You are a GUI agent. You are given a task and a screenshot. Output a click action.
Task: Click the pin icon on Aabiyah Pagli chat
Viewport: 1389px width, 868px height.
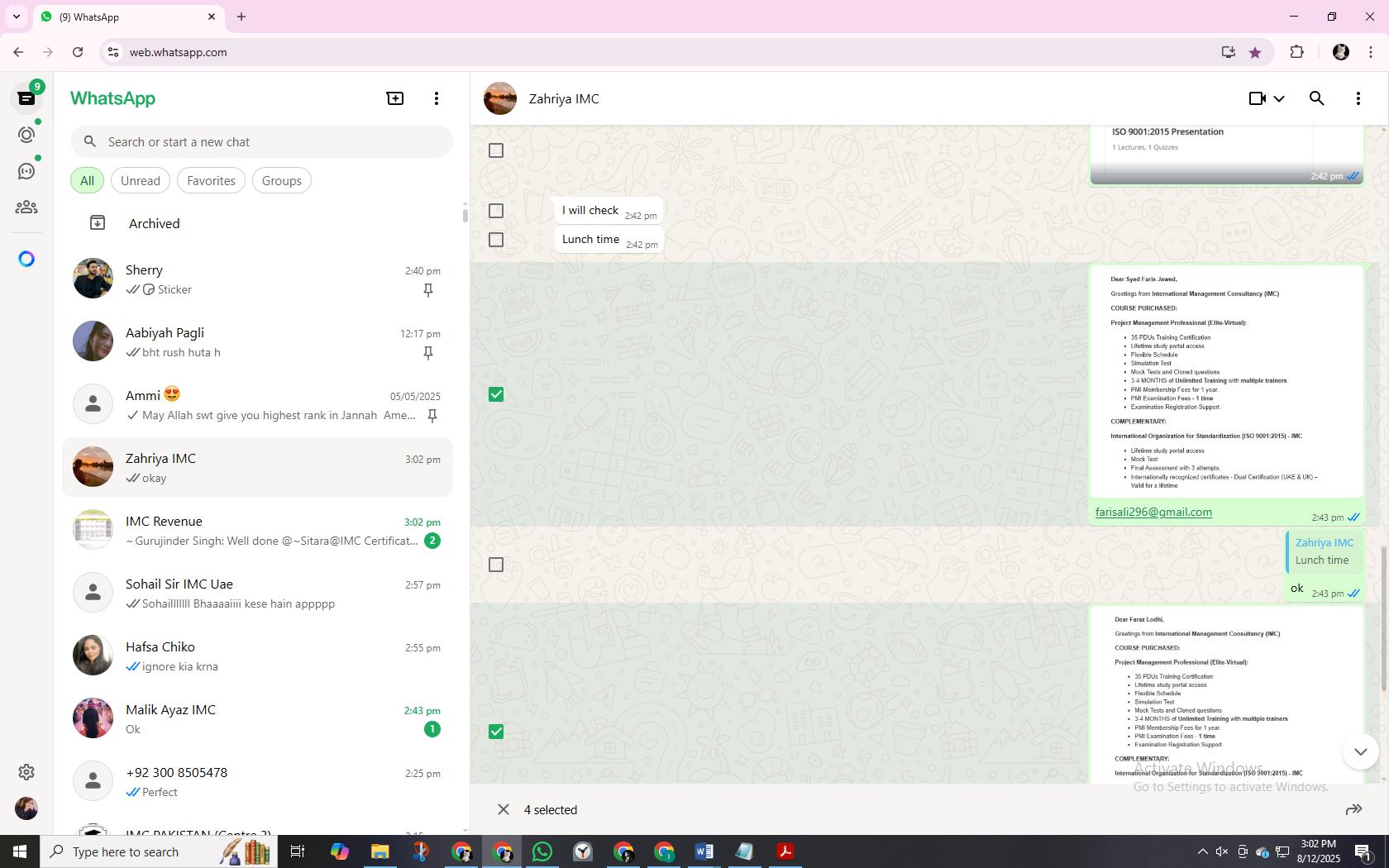[x=428, y=353]
